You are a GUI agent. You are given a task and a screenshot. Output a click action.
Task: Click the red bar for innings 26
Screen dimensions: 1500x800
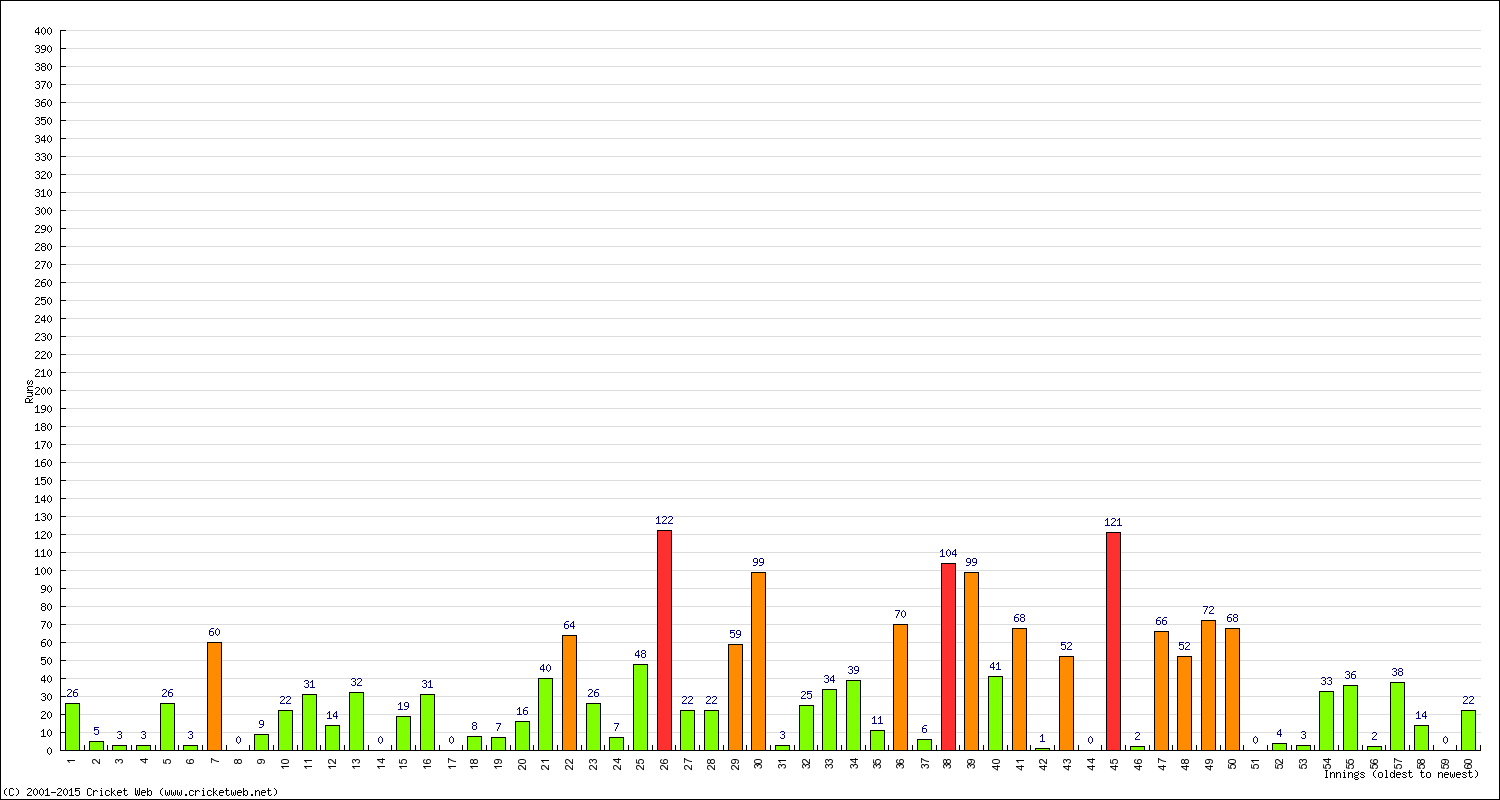click(664, 640)
